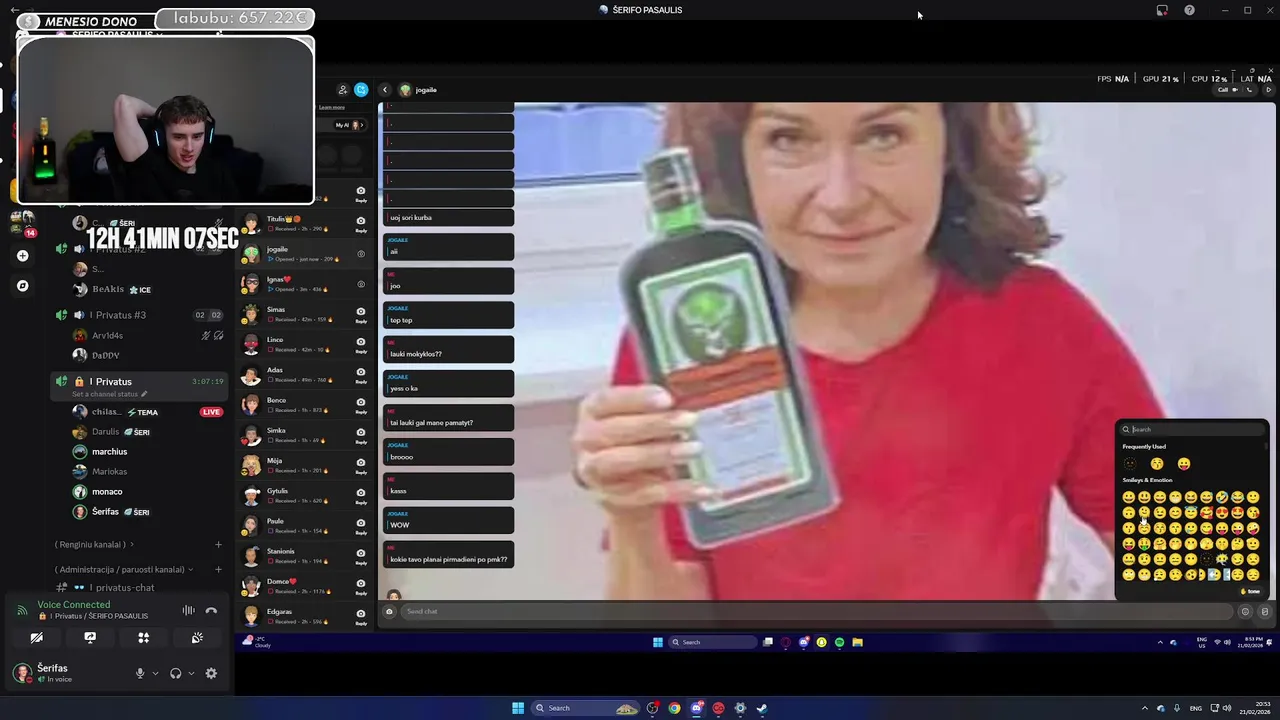Focus the Send chat input field
1280x720 pixels.
[816, 611]
